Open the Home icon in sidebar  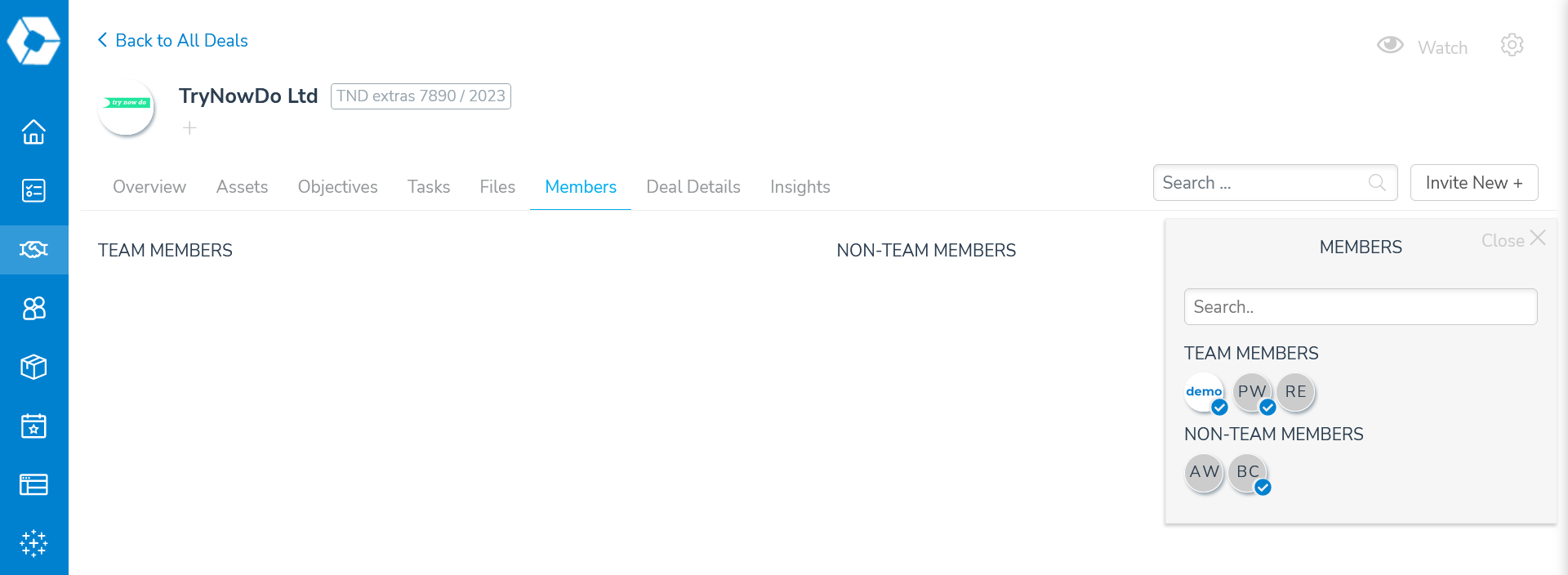click(x=33, y=131)
